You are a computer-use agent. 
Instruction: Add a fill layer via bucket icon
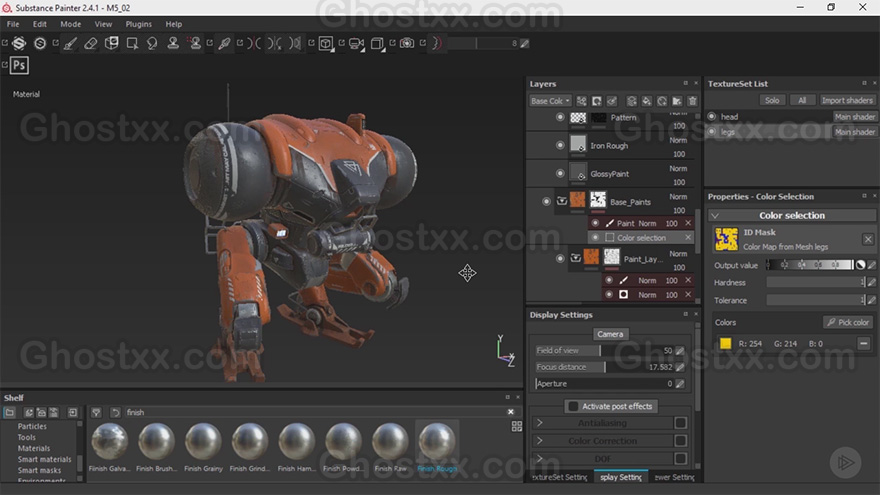click(x=647, y=101)
